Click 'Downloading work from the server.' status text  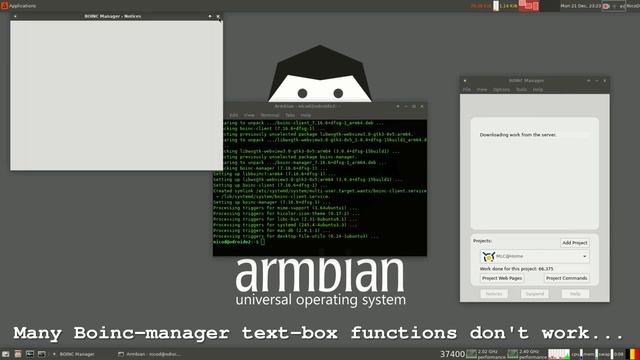click(518, 135)
